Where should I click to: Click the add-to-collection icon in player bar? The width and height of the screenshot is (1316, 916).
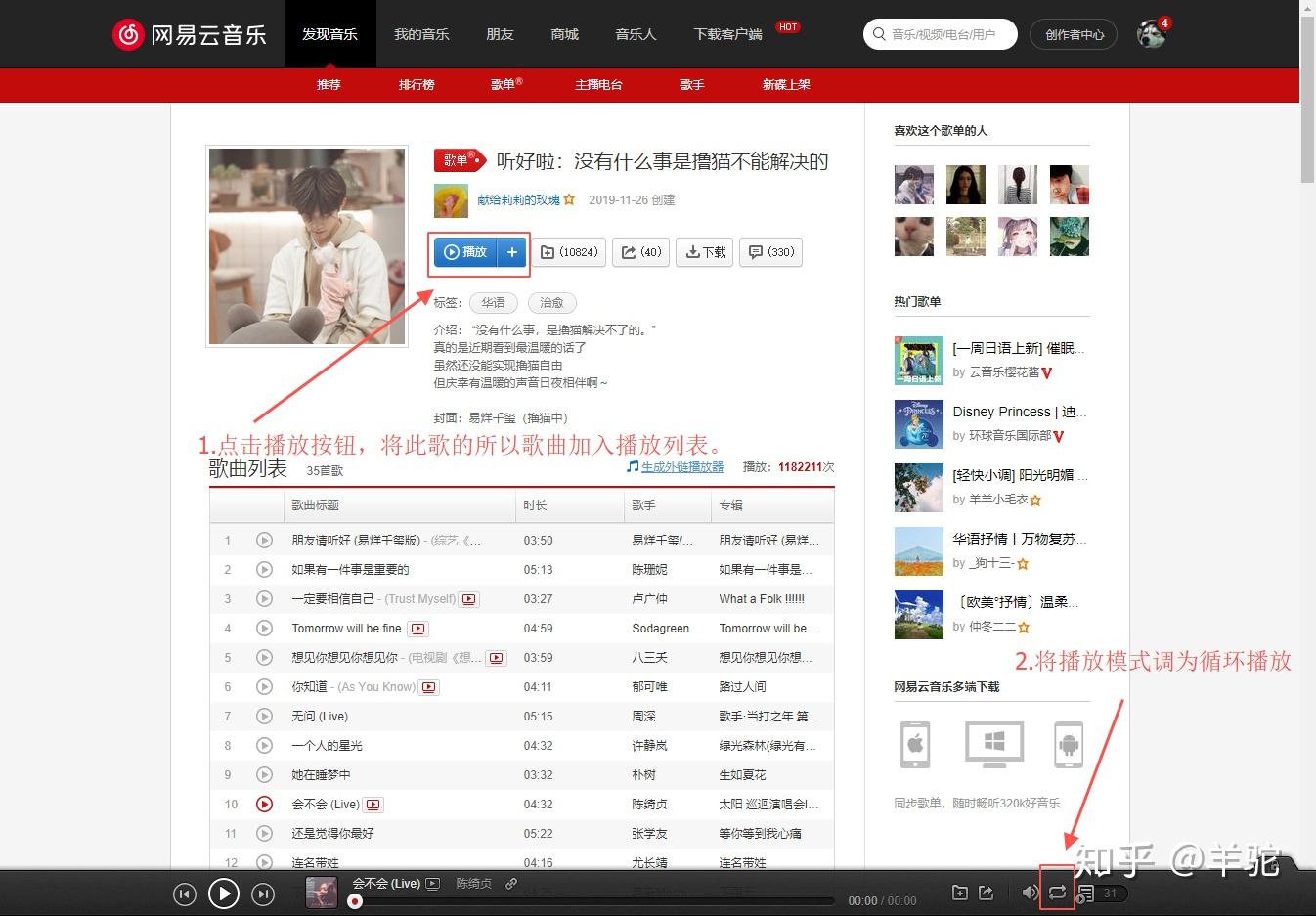point(960,893)
